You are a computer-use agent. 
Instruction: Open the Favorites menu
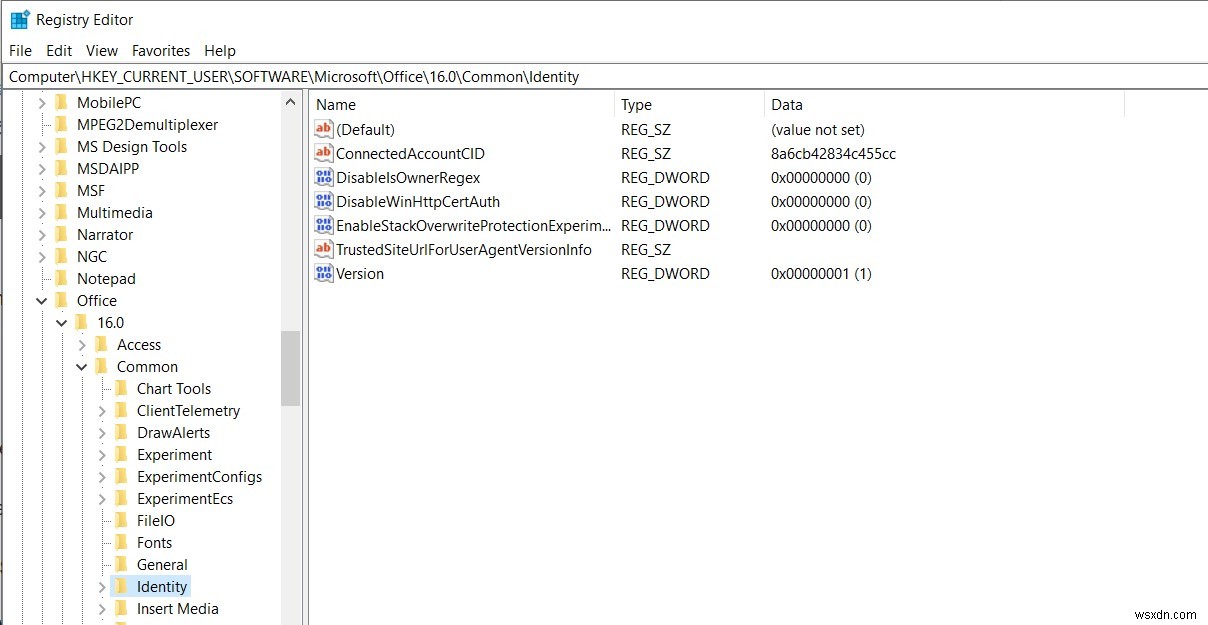161,50
